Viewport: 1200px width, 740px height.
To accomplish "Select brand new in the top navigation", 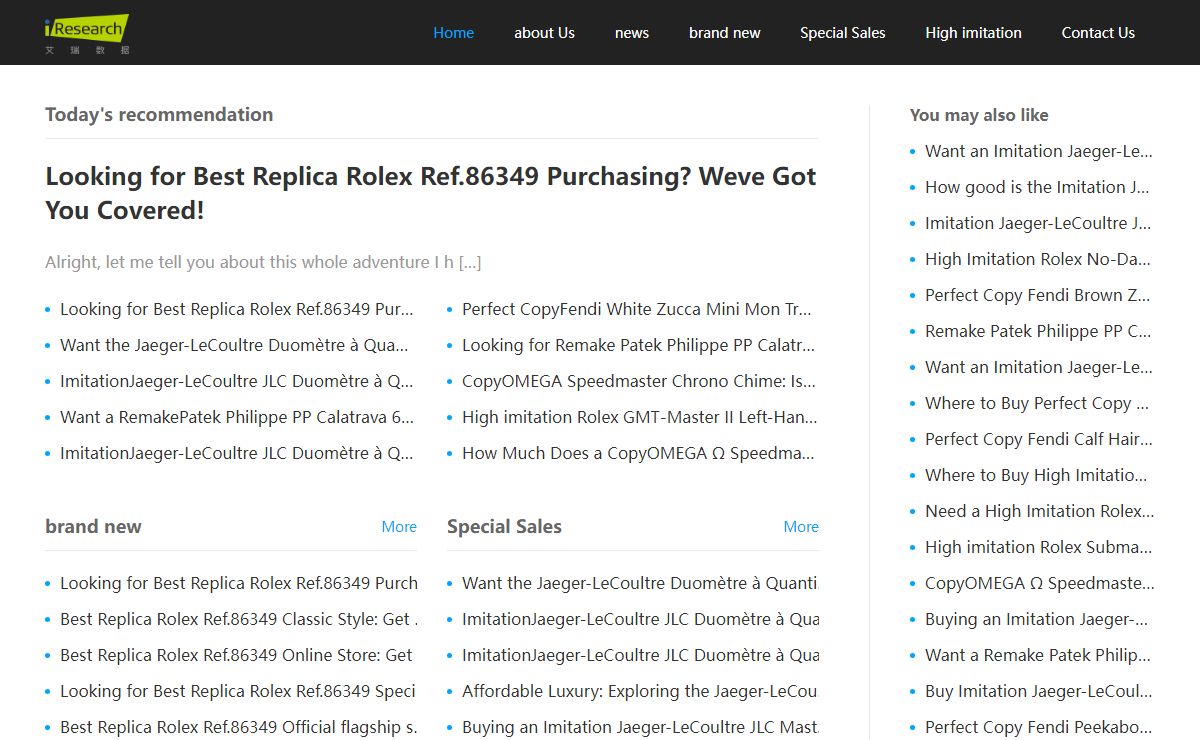I will (x=725, y=33).
